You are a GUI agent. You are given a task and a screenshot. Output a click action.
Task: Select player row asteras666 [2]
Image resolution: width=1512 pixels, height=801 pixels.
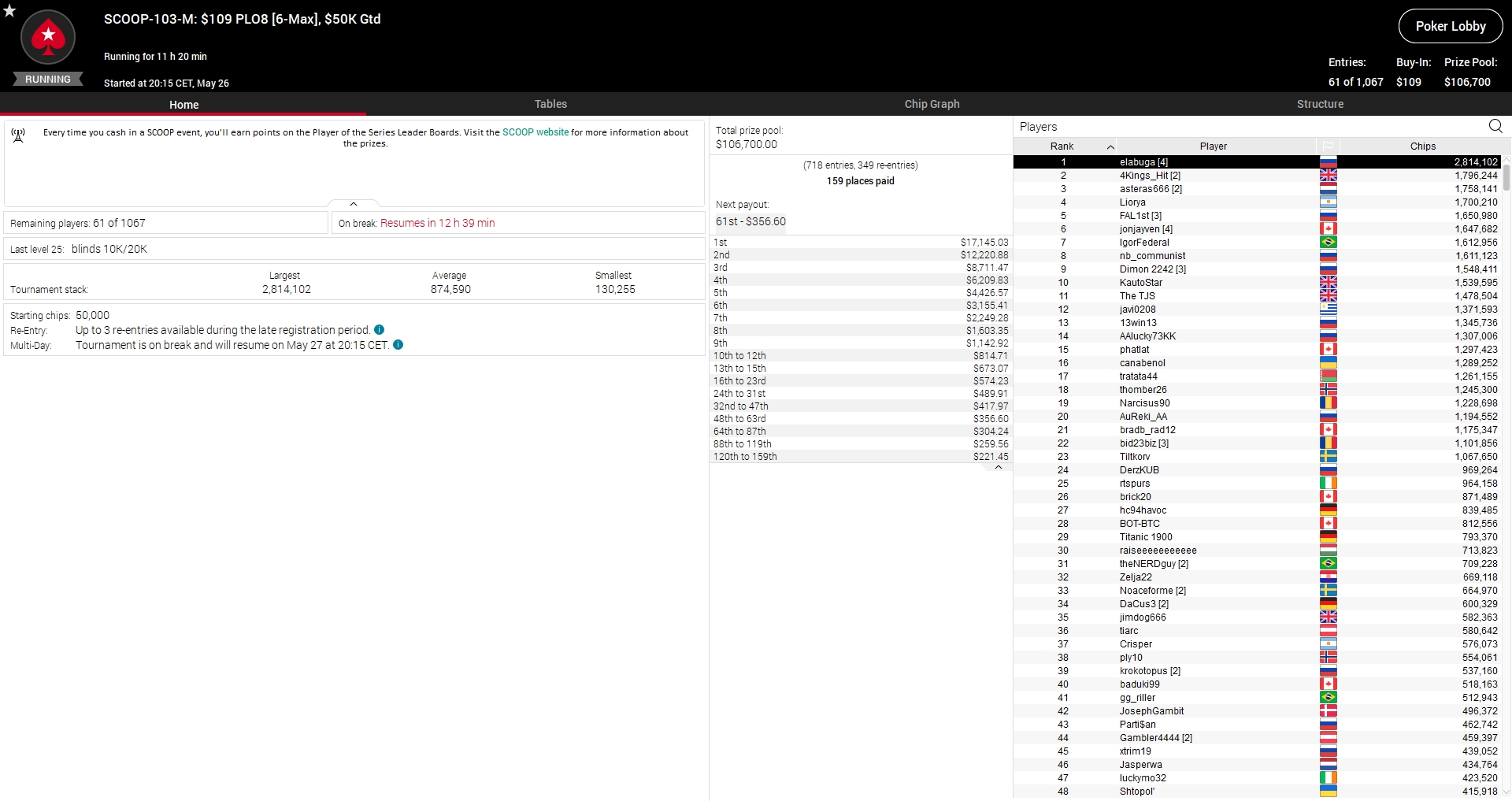[x=1258, y=189]
